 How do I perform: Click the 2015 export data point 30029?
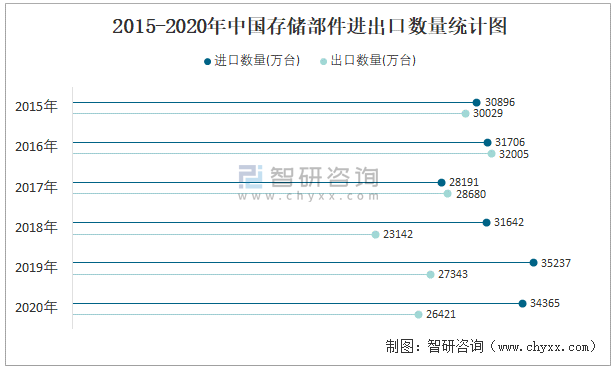tap(466, 114)
